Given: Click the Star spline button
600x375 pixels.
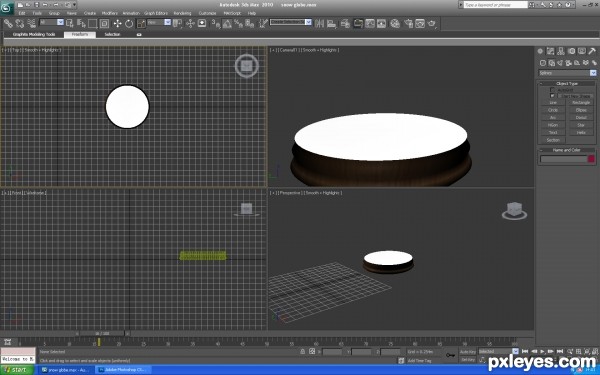Looking at the screenshot, I should pos(581,125).
